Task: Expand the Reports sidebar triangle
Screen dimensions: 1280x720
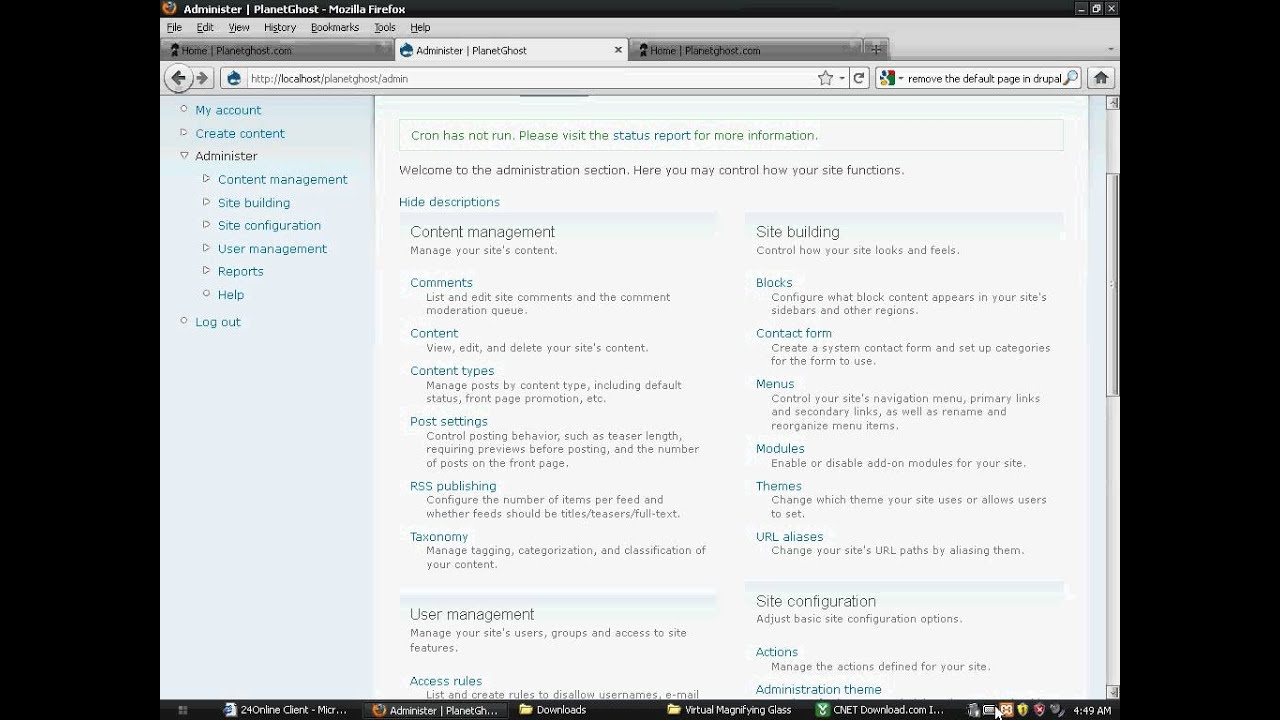Action: click(x=207, y=270)
